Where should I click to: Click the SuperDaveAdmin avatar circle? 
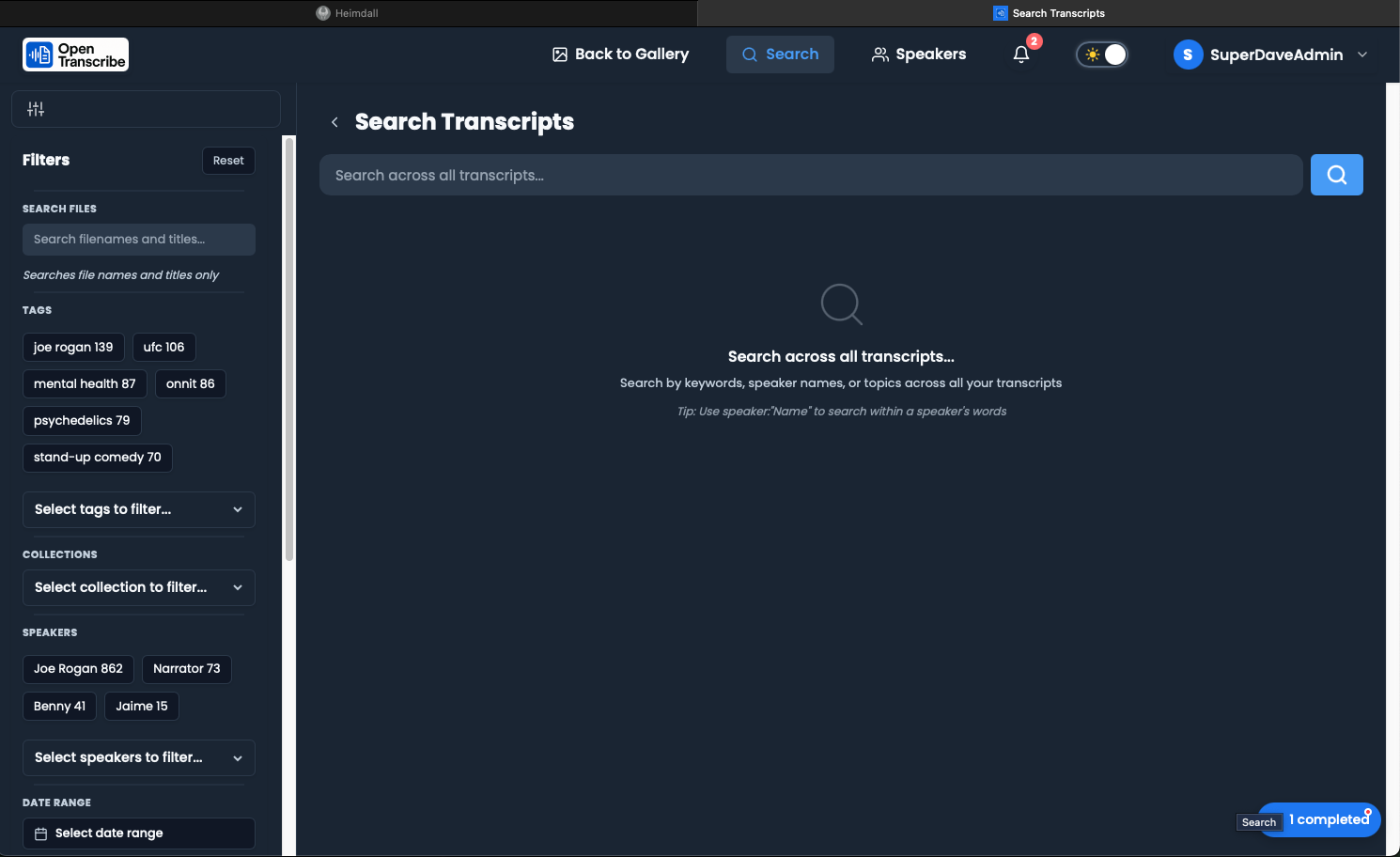1188,55
